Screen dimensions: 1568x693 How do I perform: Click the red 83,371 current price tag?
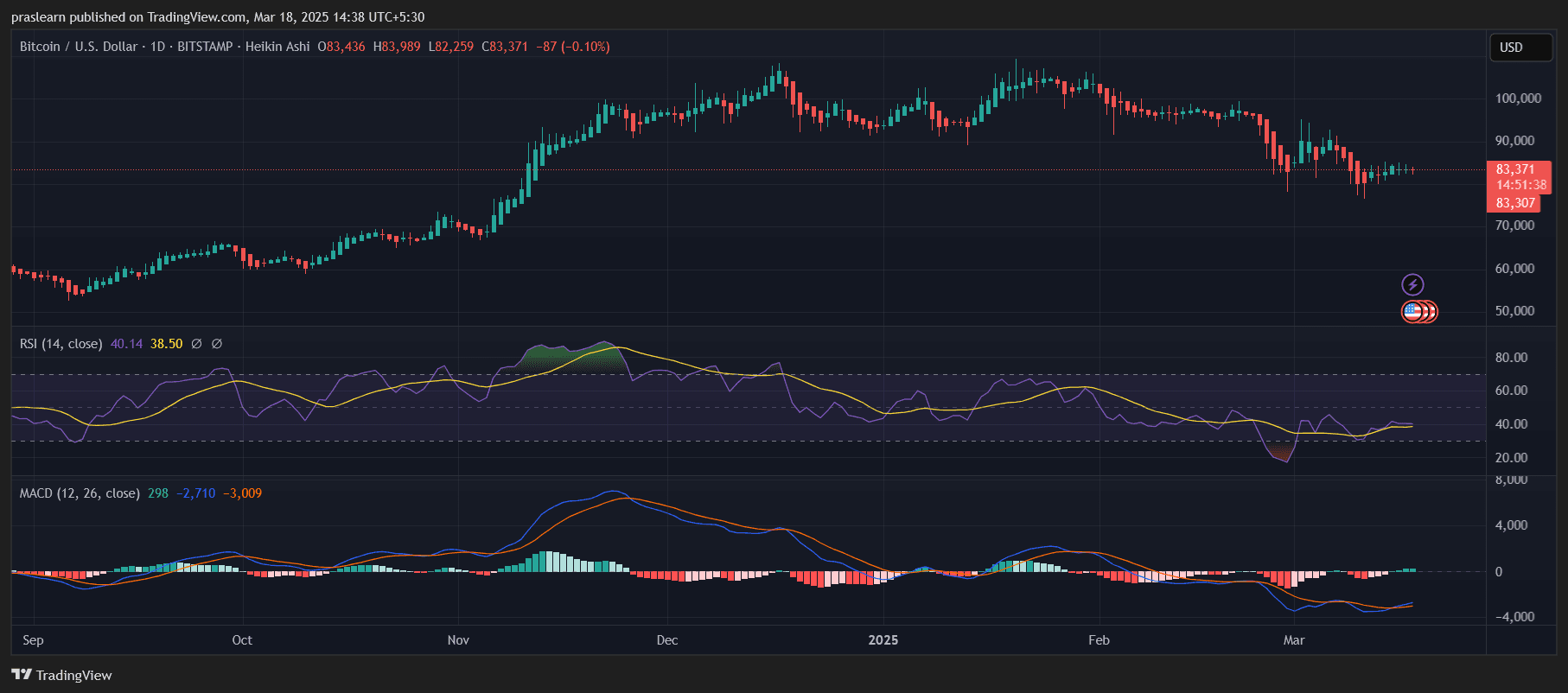1515,169
